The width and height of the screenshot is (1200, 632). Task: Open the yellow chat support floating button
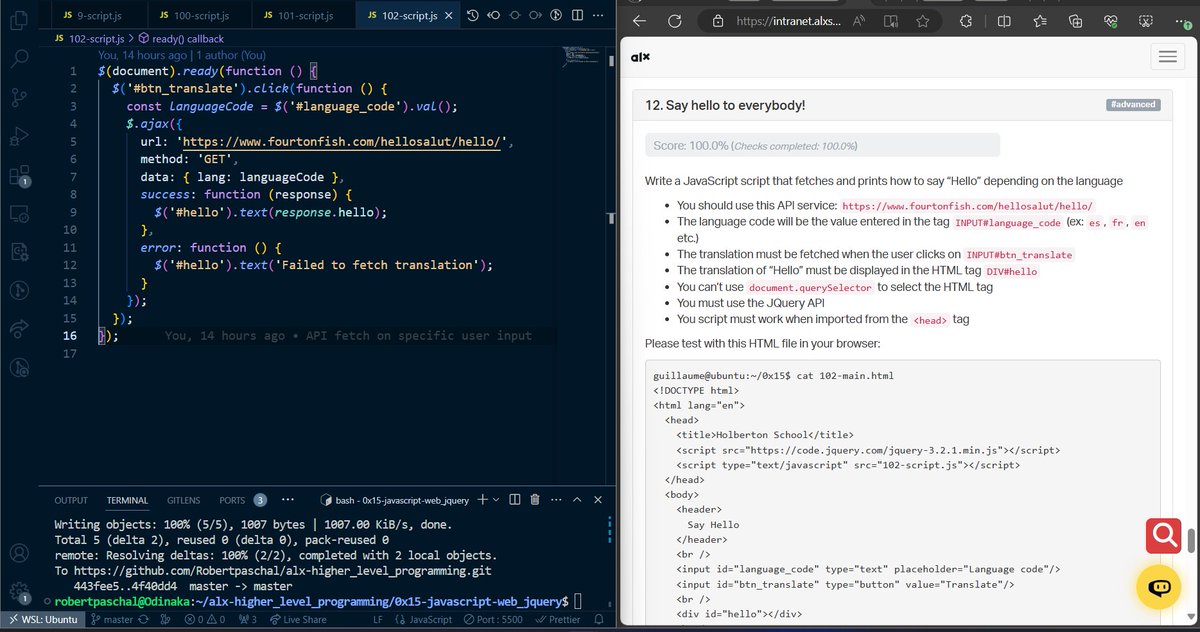coord(1160,587)
